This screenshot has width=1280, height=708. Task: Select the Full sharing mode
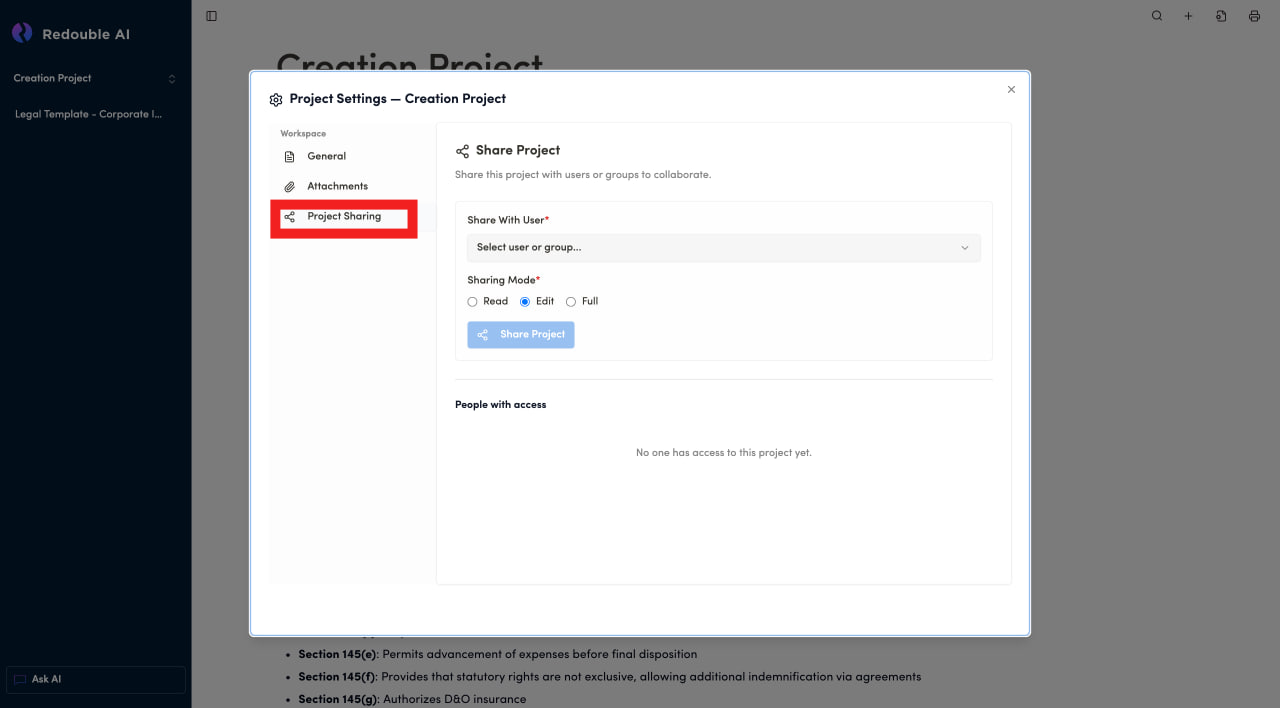[571, 302]
